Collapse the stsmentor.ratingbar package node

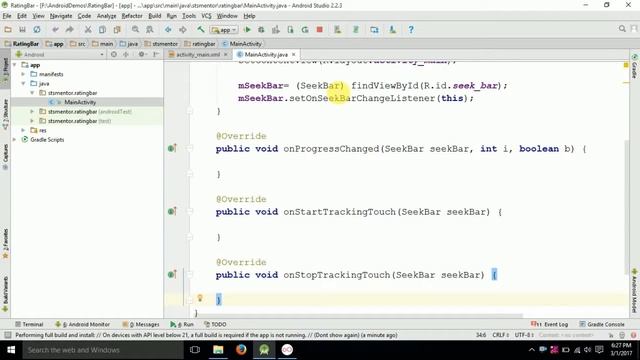(x=32, y=93)
